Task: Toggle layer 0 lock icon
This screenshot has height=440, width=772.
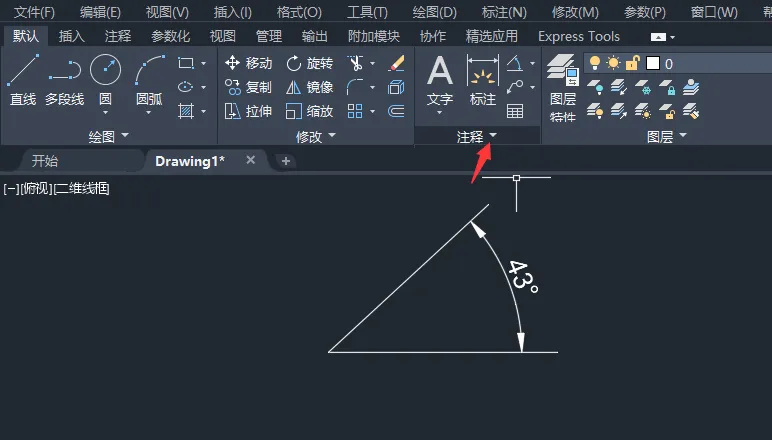Action: pyautogui.click(x=632, y=63)
